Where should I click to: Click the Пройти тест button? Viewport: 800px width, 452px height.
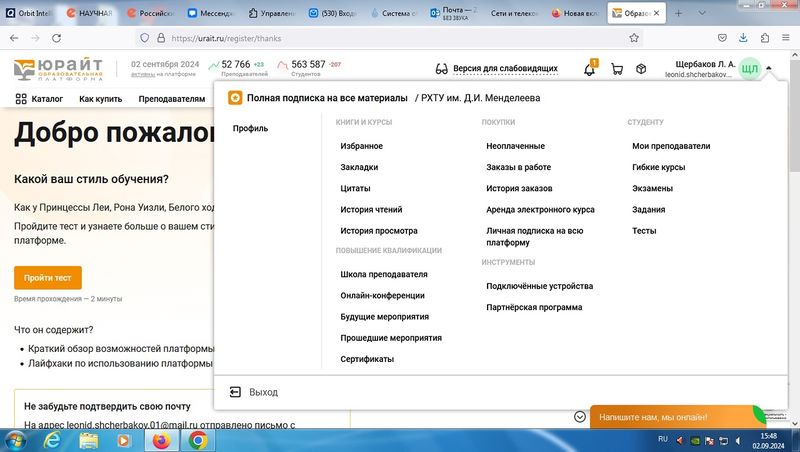coord(47,278)
